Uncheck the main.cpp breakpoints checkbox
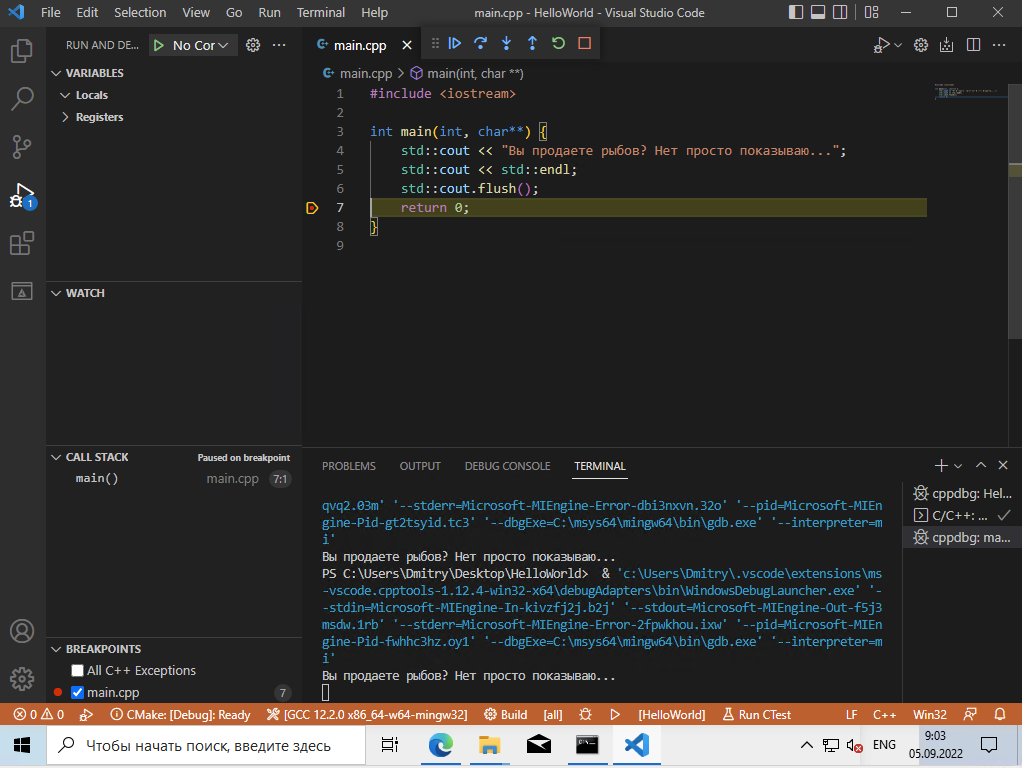The image size is (1022, 768). coord(77,692)
